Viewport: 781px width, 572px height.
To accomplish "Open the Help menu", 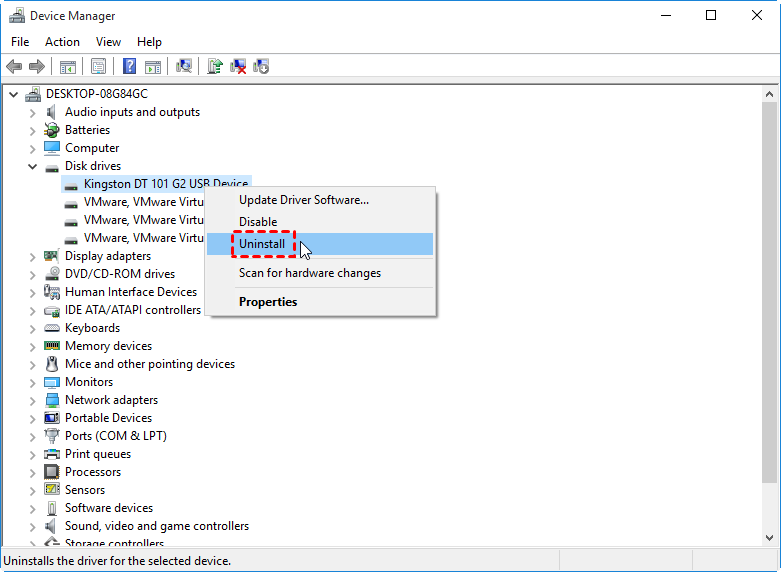I will pyautogui.click(x=149, y=42).
